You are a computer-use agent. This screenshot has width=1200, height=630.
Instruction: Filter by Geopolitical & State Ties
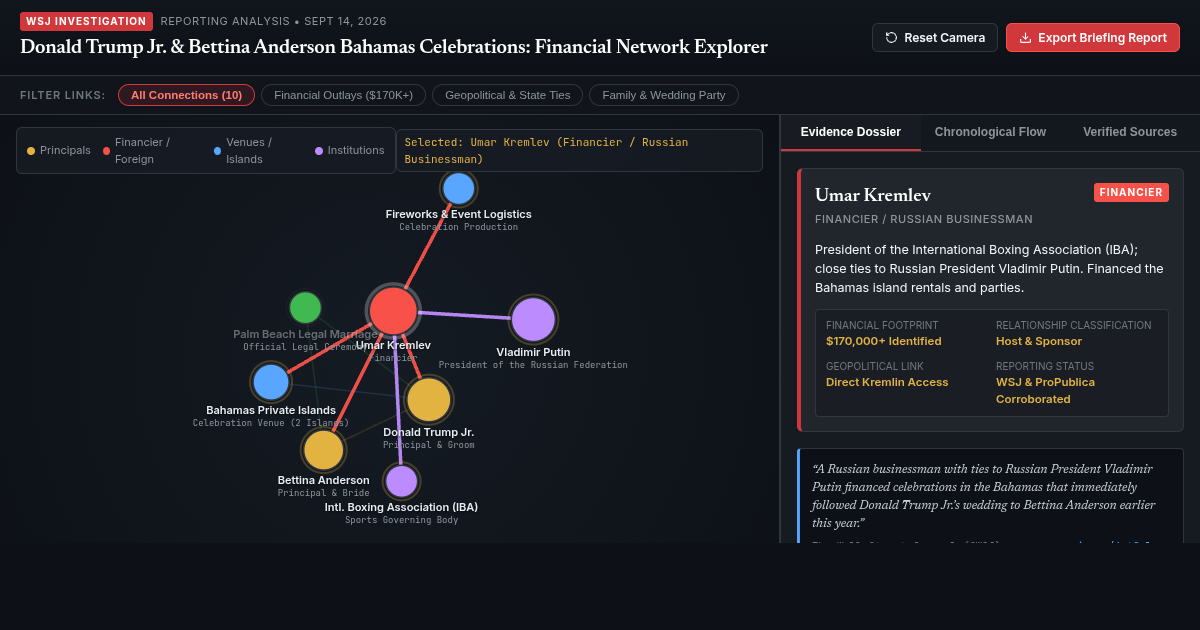pyautogui.click(x=507, y=95)
